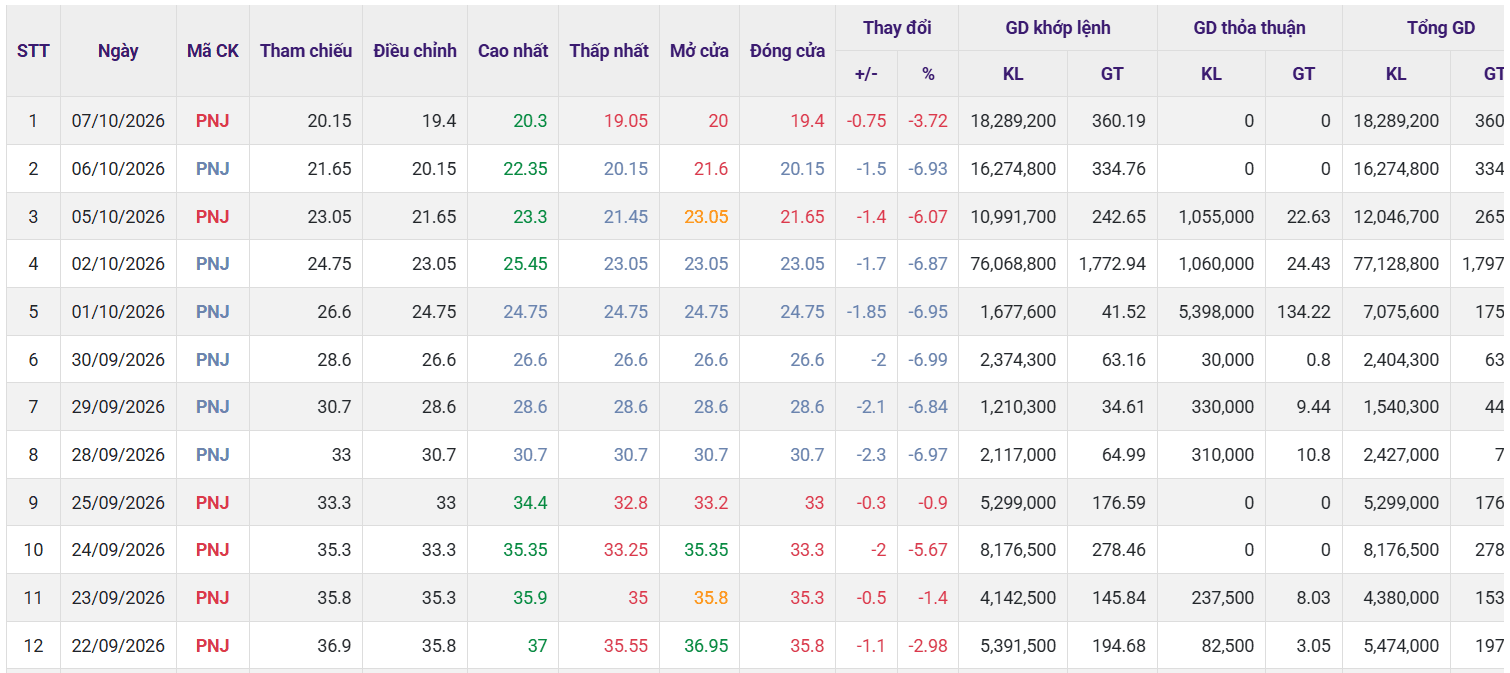The width and height of the screenshot is (1510, 673).
Task: Follow the PNJ link in the 25/09/2026 row
Action: [x=213, y=503]
